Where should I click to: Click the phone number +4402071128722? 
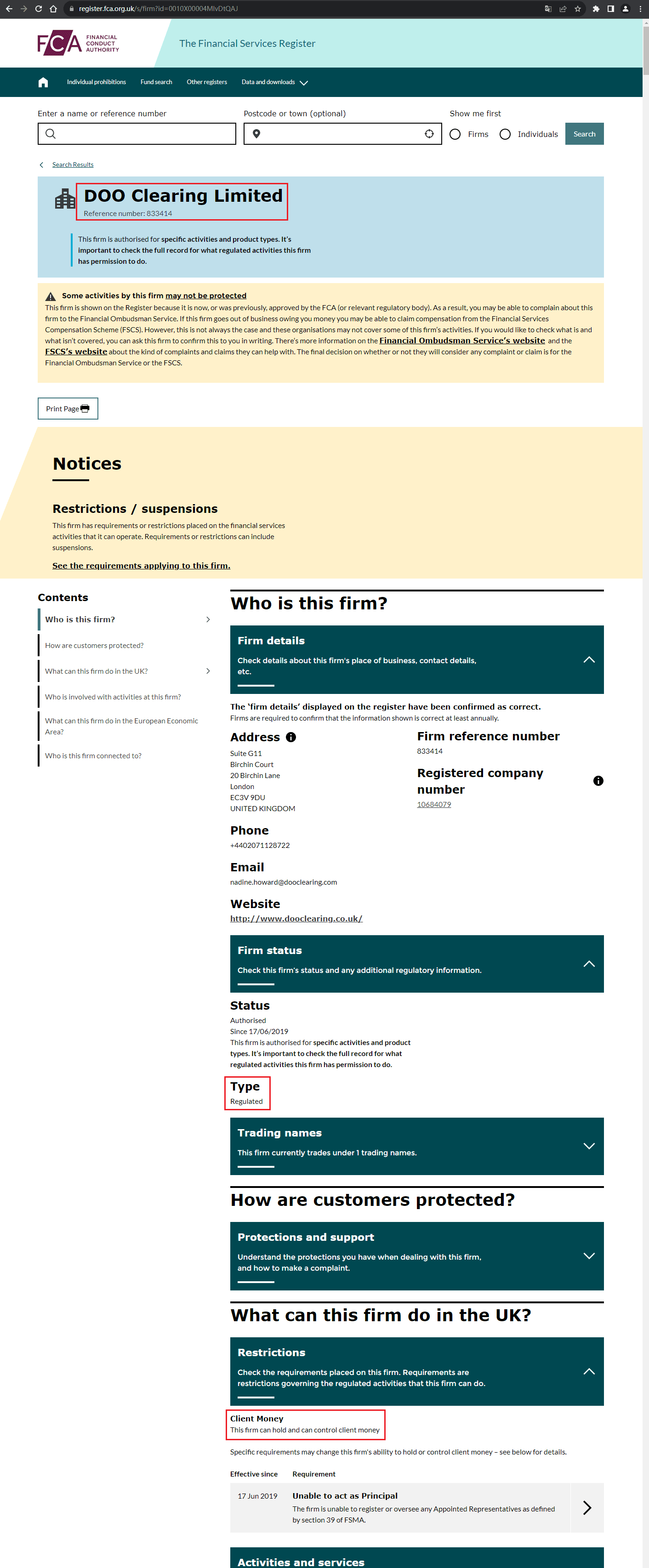260,846
